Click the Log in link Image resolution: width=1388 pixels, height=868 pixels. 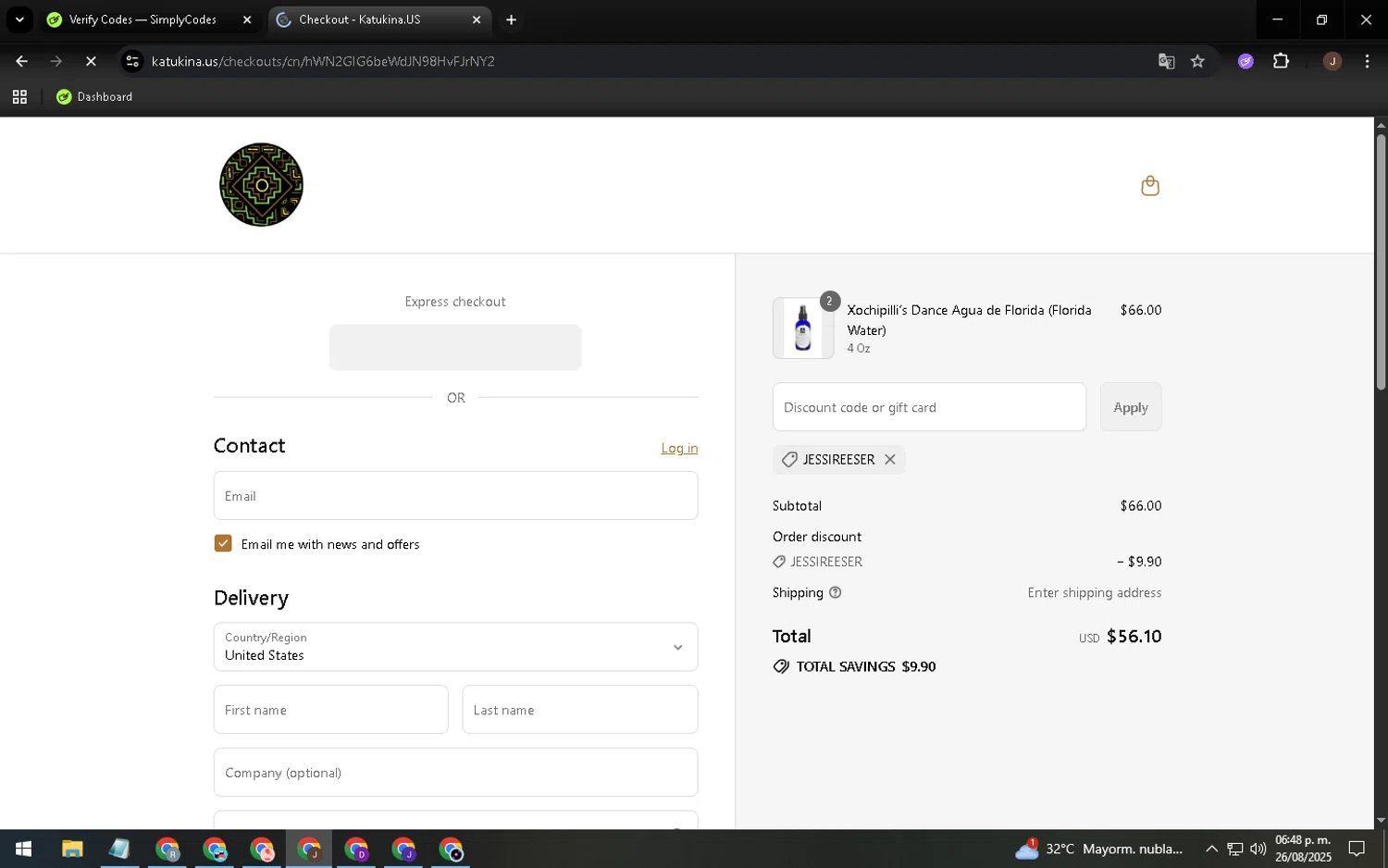click(x=679, y=449)
